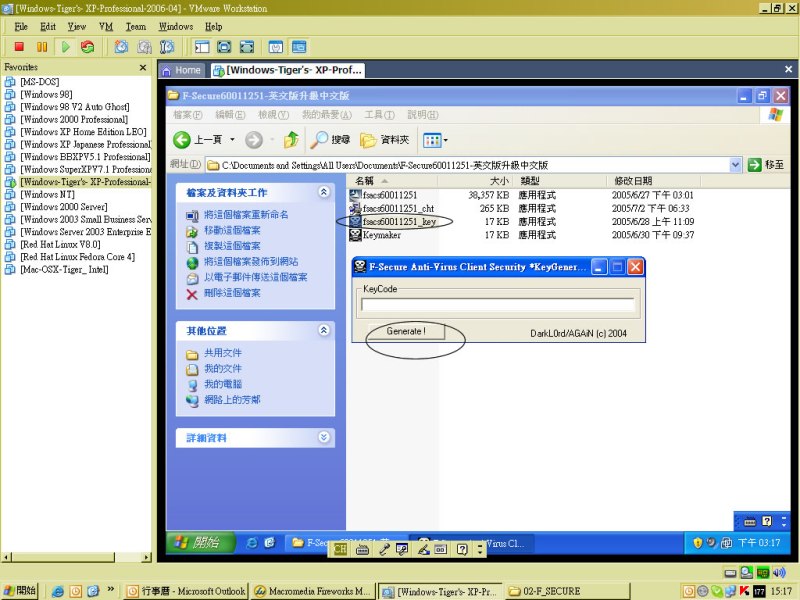This screenshot has height=600, width=800.
Task: Switch to the Home tab
Action: 182,70
